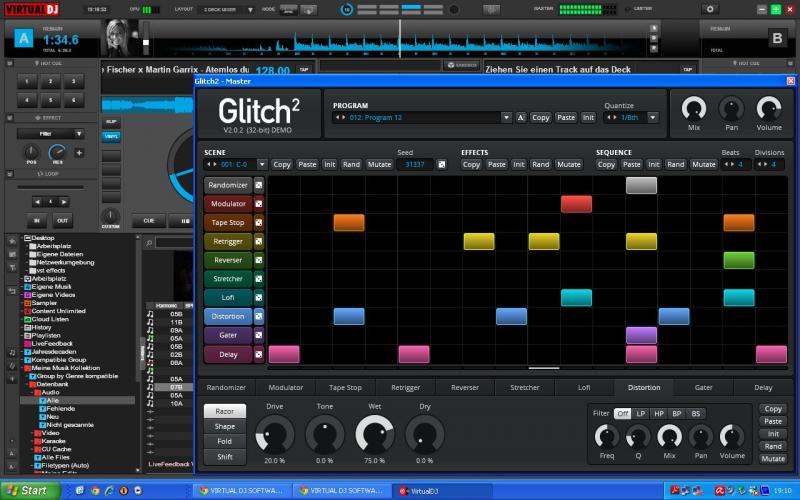Click the Drive knob
Viewport: 800px width, 500px height.
click(x=274, y=434)
